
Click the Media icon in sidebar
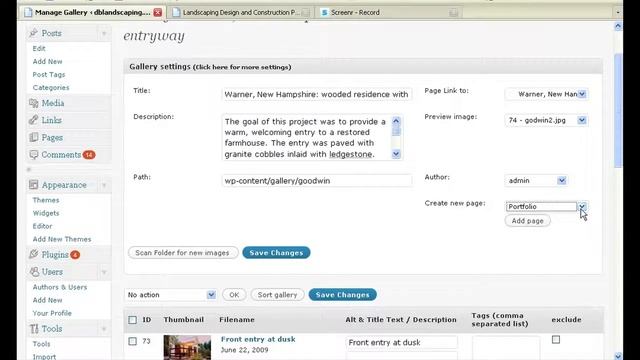[x=34, y=103]
